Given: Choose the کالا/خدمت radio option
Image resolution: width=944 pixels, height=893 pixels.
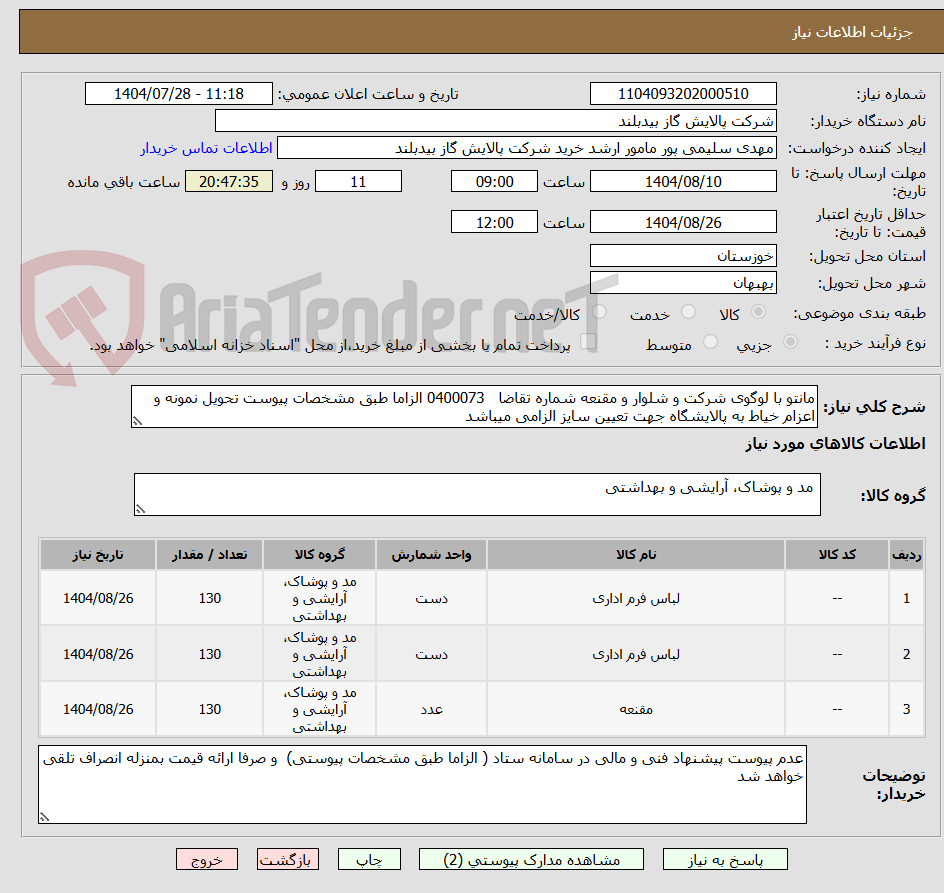Looking at the screenshot, I should (x=601, y=312).
